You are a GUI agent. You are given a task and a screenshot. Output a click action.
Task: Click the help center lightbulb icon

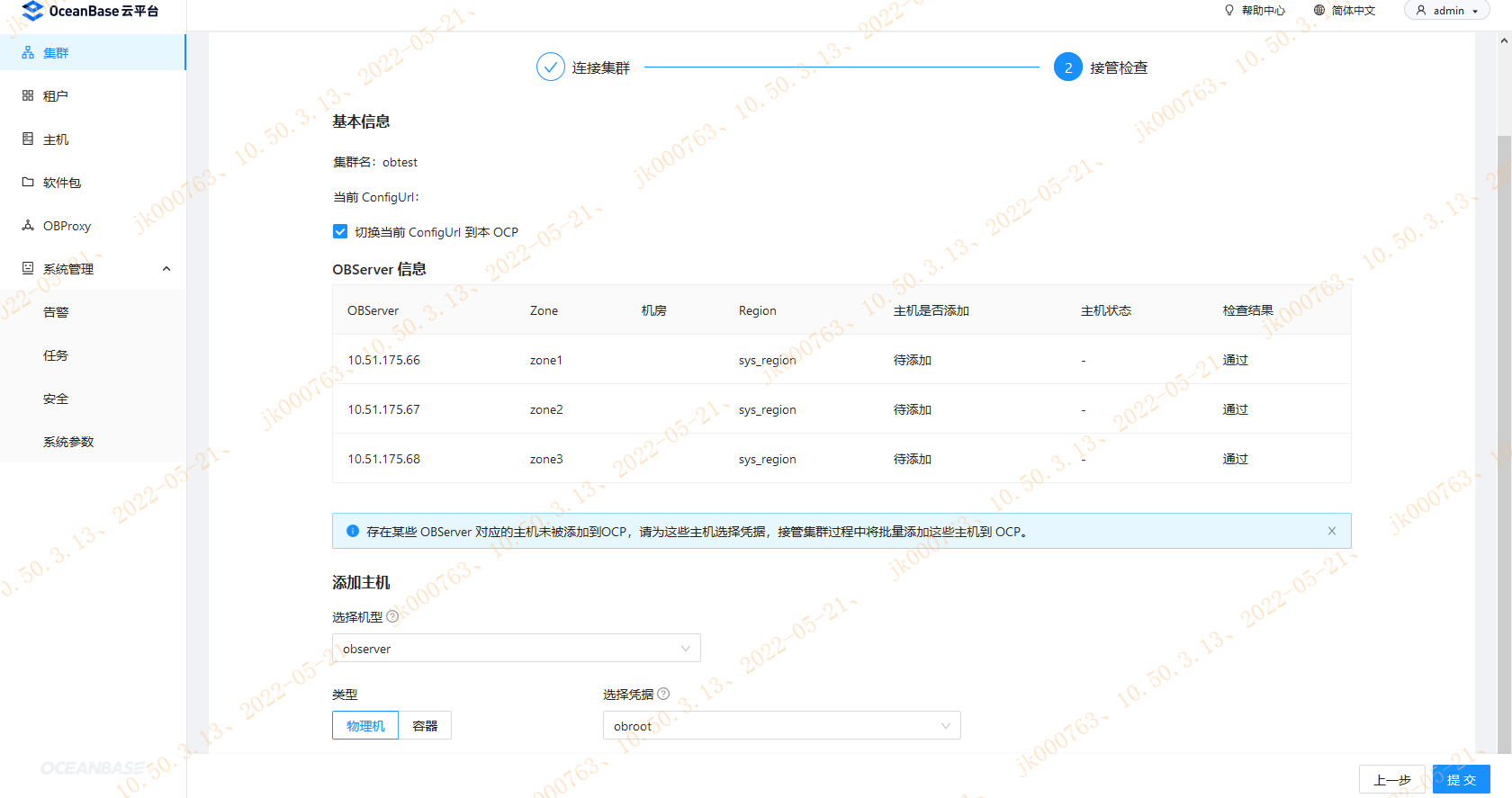coord(1229,11)
